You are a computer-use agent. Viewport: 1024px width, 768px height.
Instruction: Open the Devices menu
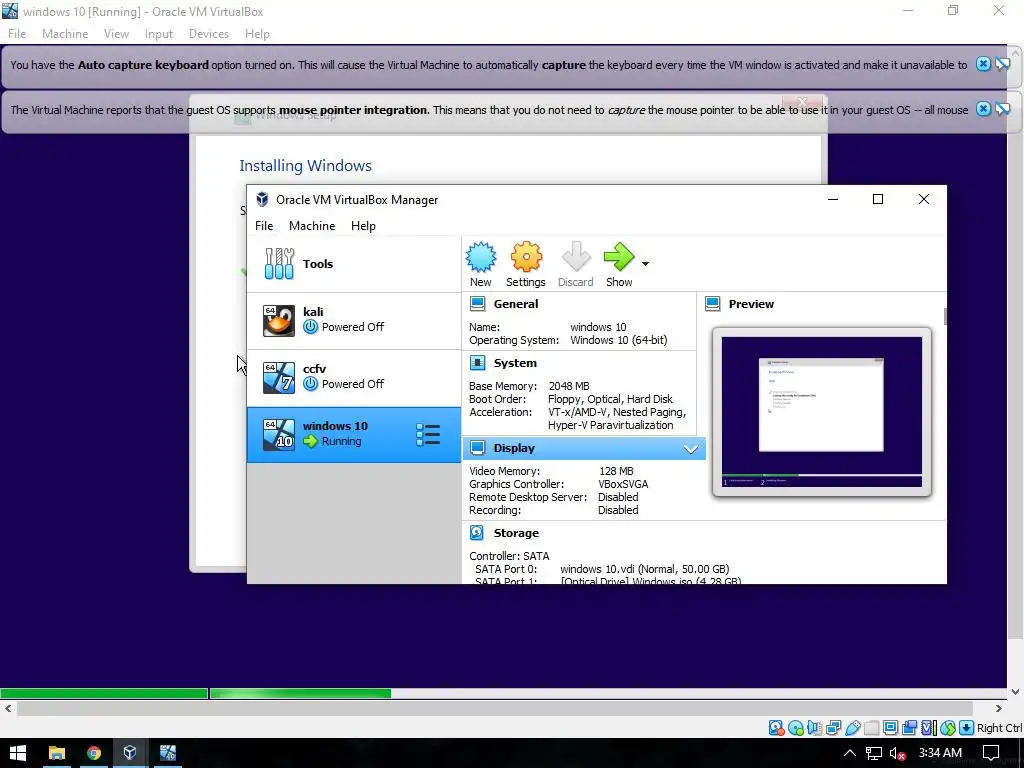[208, 34]
